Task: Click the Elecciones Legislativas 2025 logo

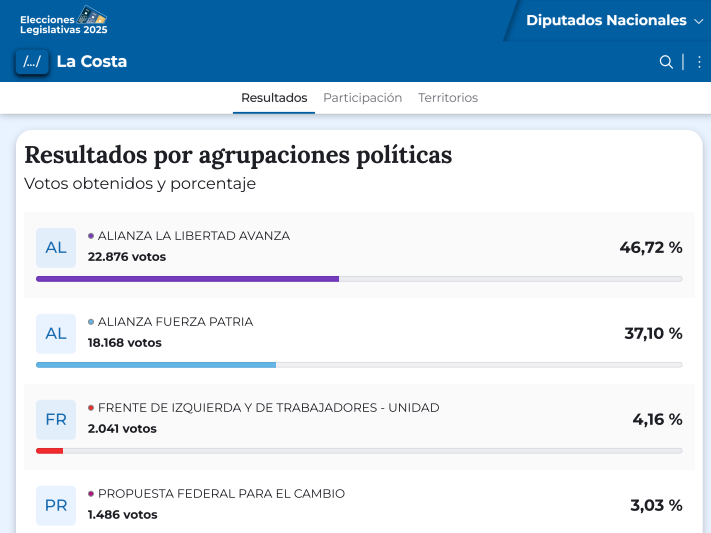Action: click(x=64, y=20)
